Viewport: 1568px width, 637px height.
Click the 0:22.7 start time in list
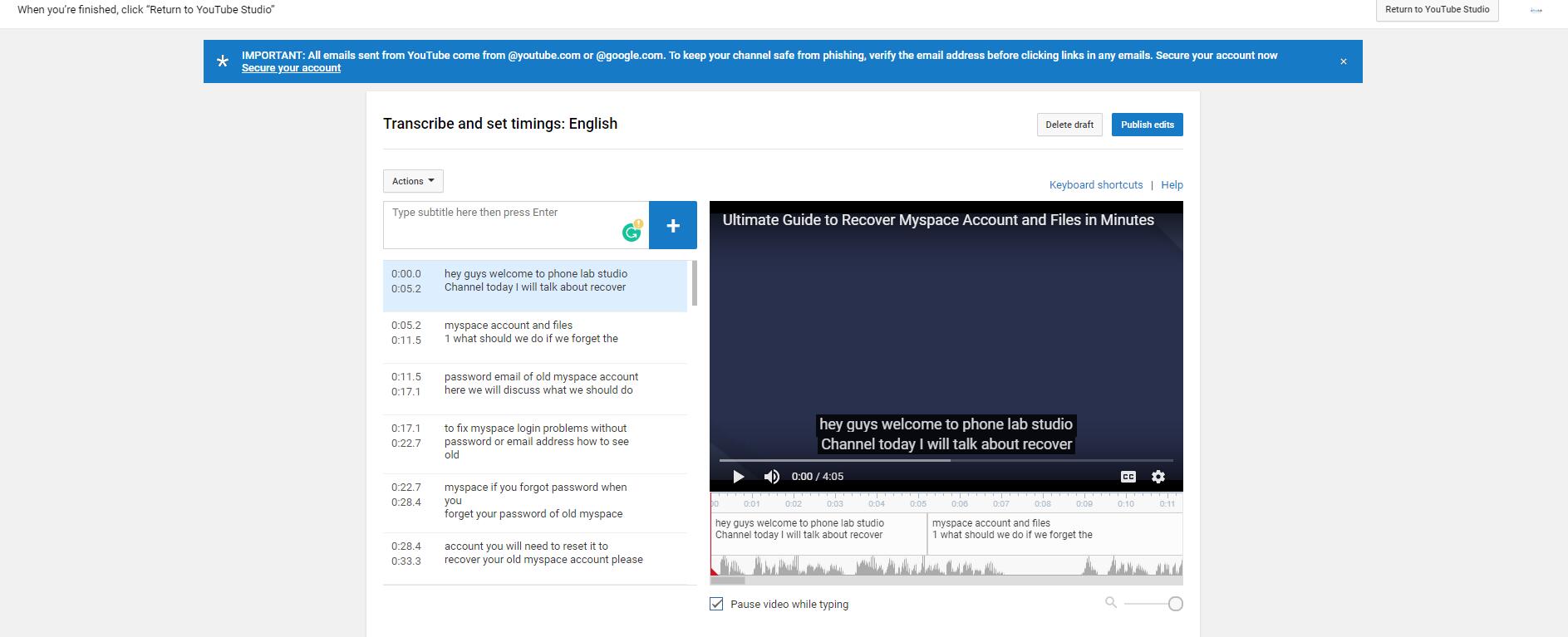406,488
